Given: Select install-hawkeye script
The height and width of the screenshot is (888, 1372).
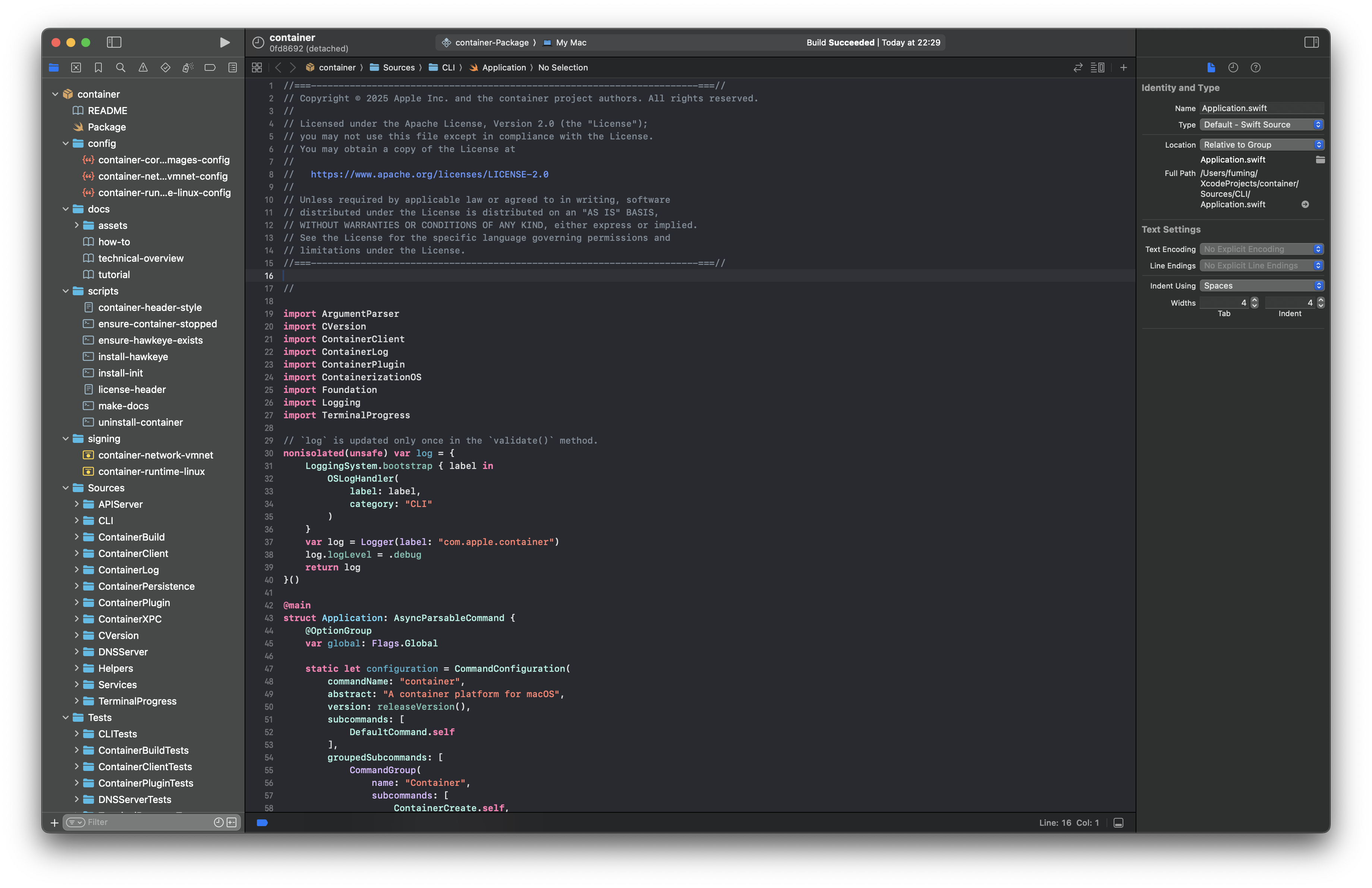Looking at the screenshot, I should pyautogui.click(x=133, y=357).
